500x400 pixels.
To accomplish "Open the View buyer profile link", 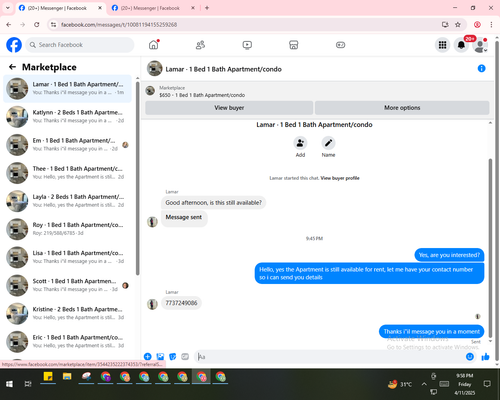I will [x=340, y=178].
